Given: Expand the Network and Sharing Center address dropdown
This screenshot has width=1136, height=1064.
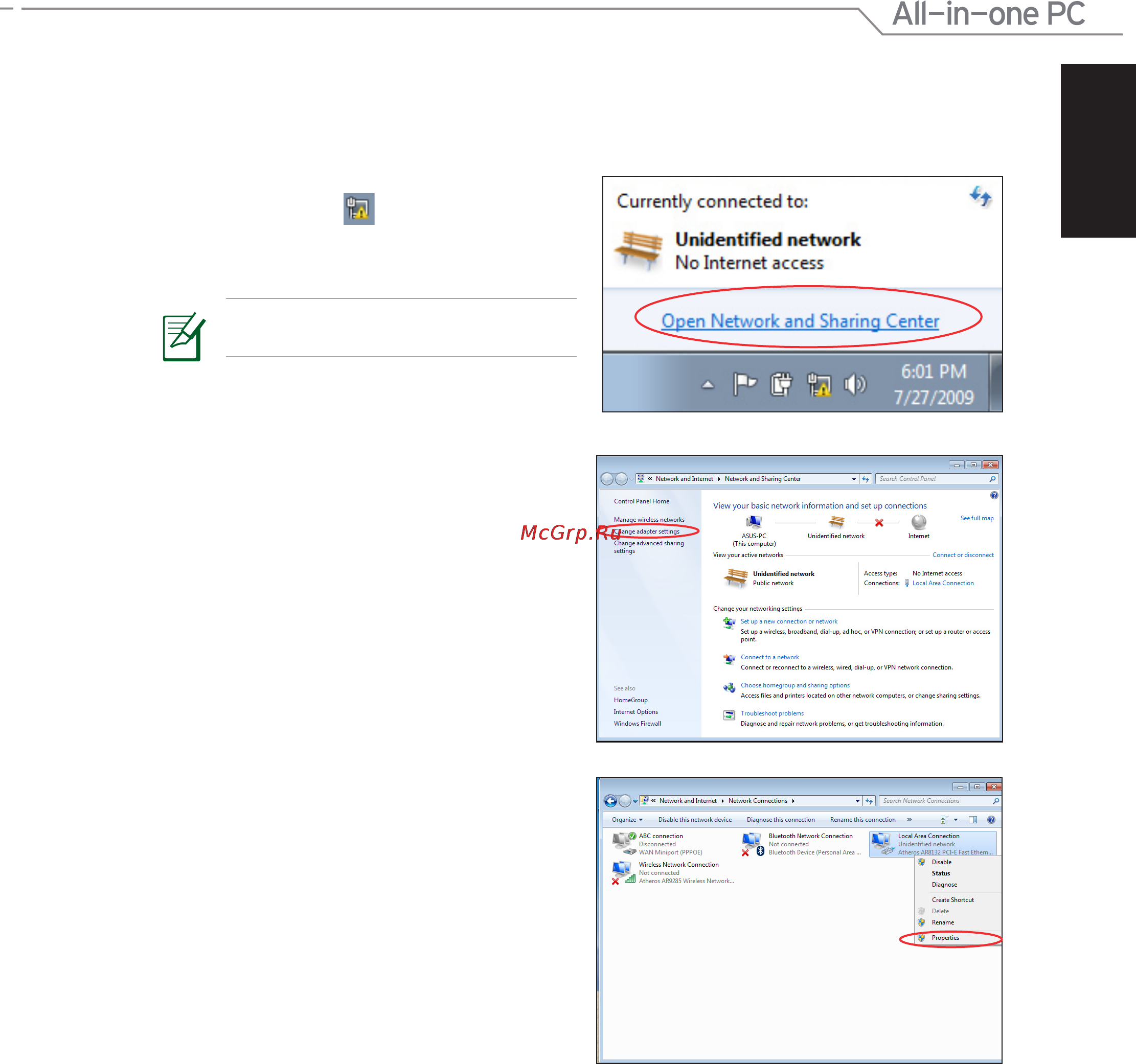Looking at the screenshot, I should click(854, 479).
